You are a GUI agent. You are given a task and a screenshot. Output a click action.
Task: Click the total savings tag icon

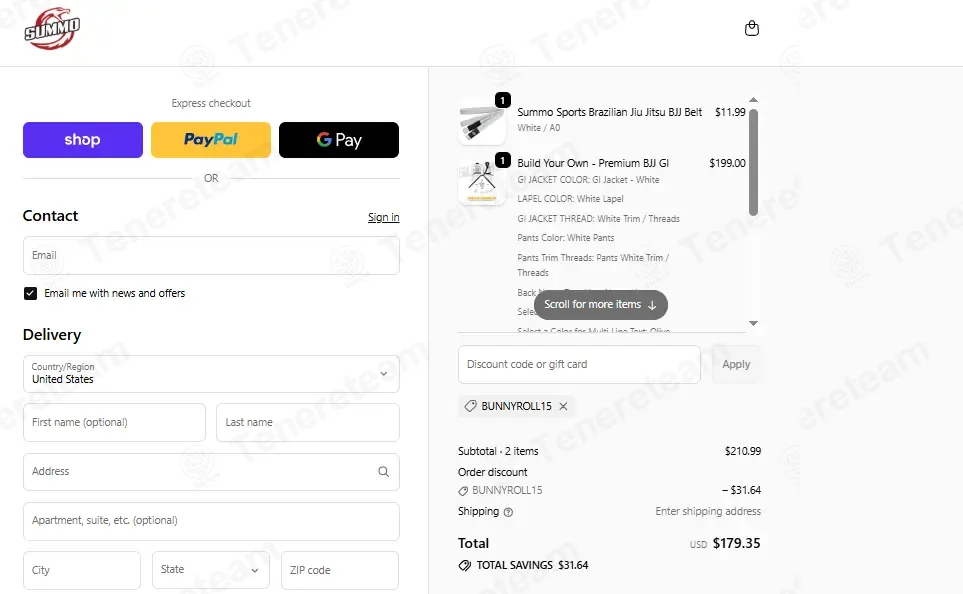pyautogui.click(x=465, y=565)
